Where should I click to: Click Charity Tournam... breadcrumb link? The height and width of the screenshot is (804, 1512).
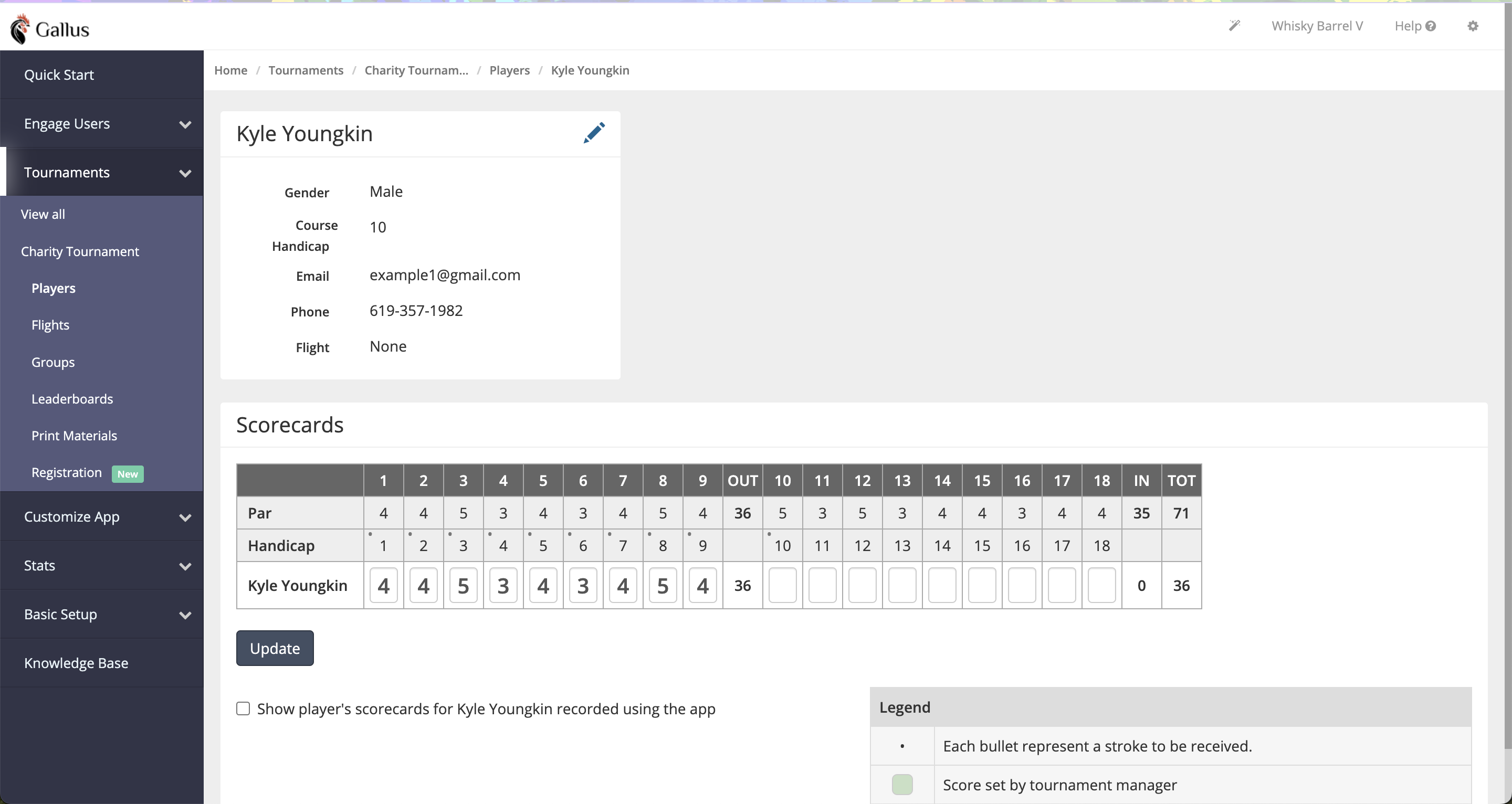click(416, 70)
